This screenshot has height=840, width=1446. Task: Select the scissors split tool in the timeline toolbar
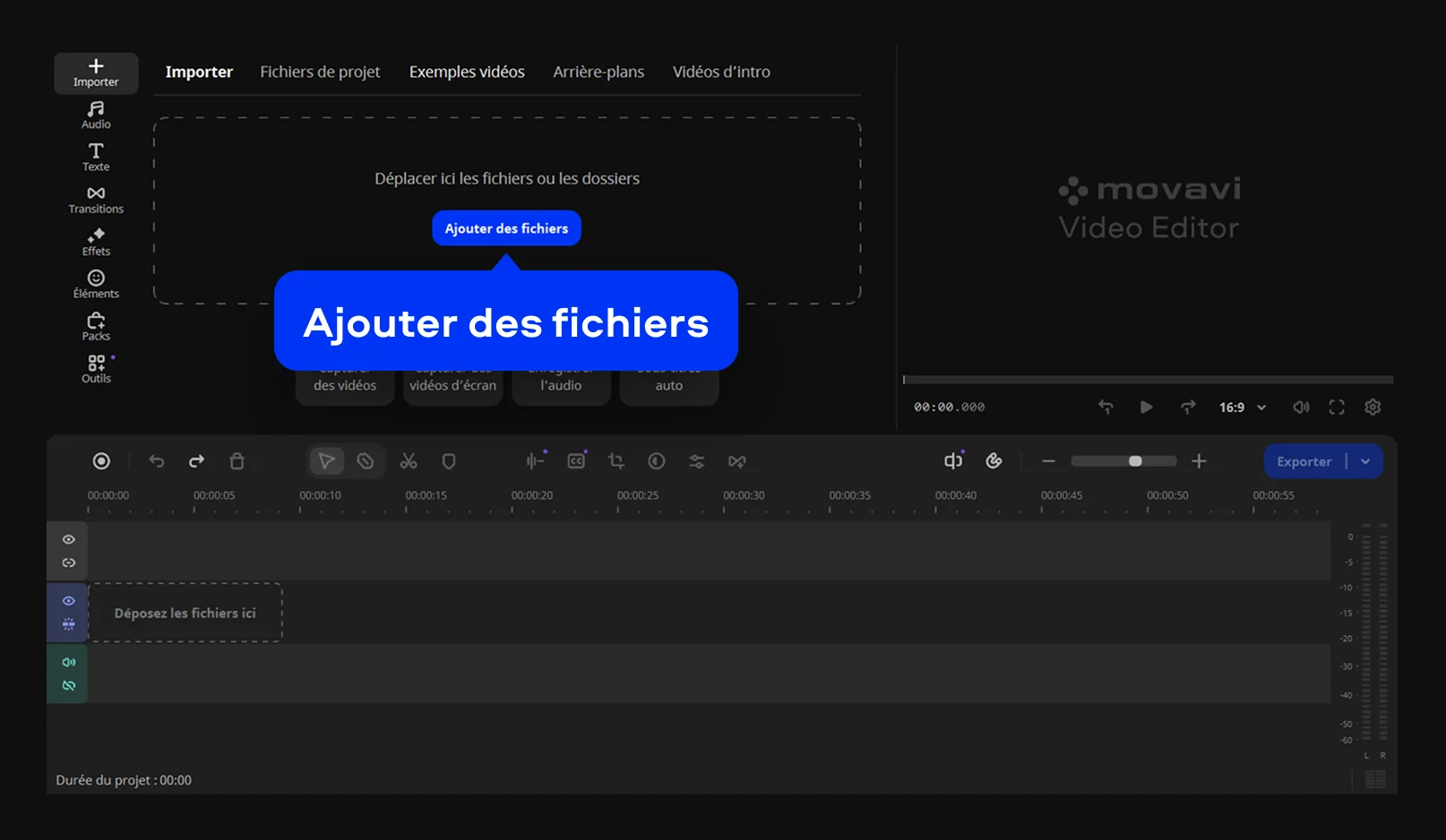click(x=408, y=460)
